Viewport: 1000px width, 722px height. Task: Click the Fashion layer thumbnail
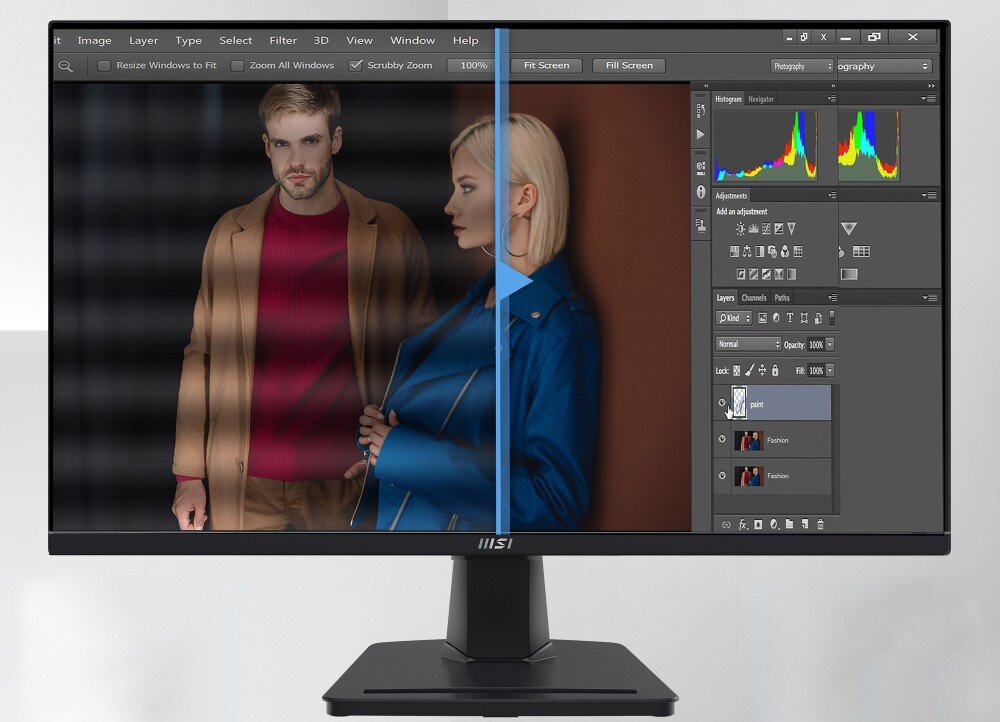click(x=748, y=440)
